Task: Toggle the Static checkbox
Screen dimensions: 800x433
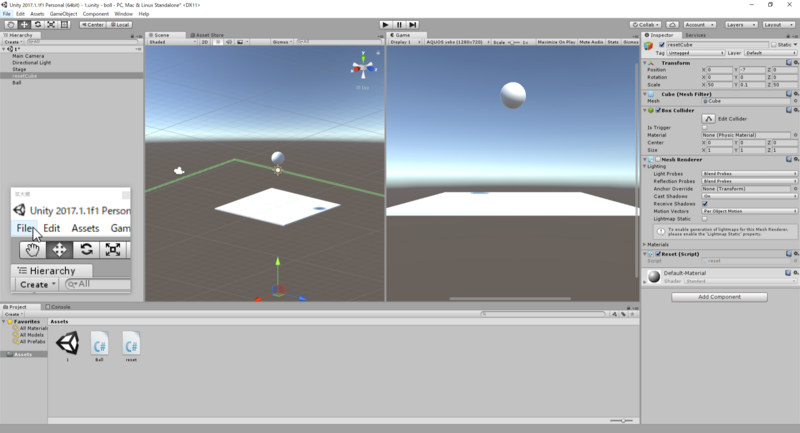Action: [773, 45]
